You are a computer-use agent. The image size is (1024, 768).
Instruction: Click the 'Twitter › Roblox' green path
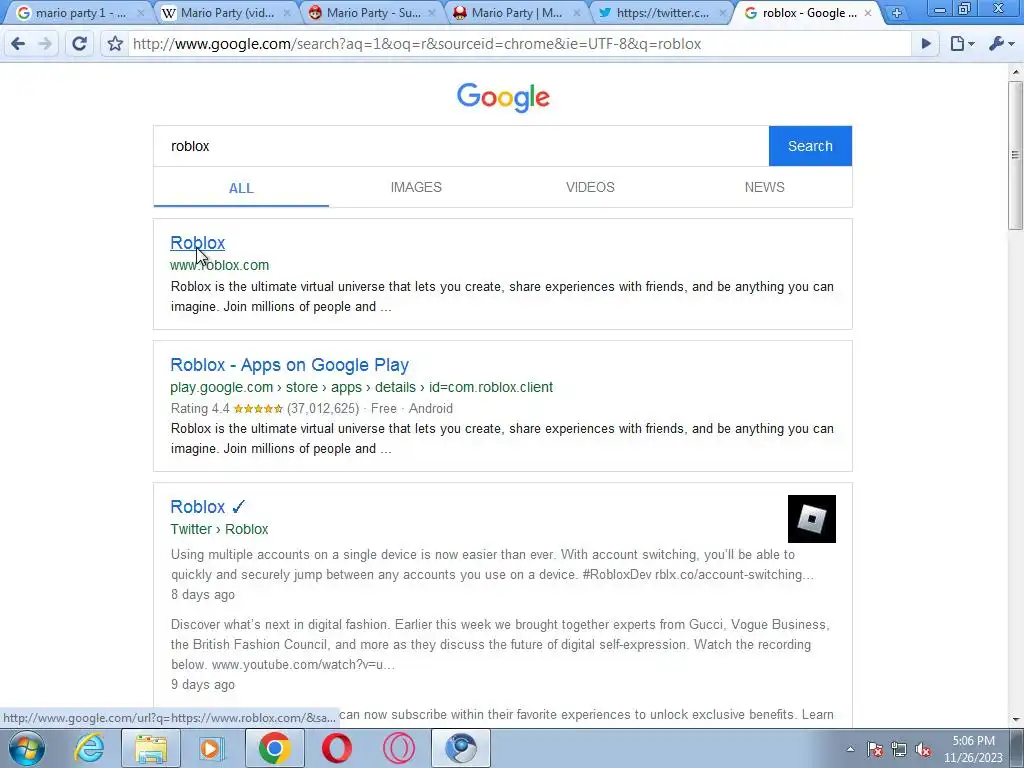click(x=219, y=529)
